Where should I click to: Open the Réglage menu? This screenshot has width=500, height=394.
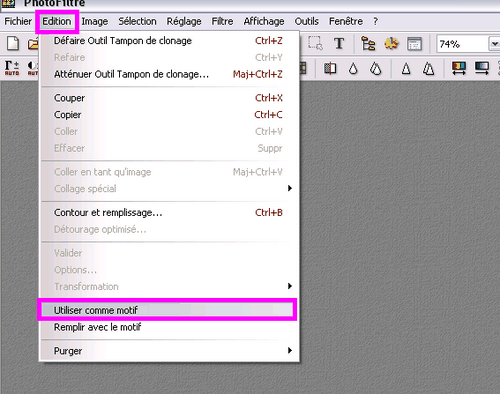(x=184, y=21)
